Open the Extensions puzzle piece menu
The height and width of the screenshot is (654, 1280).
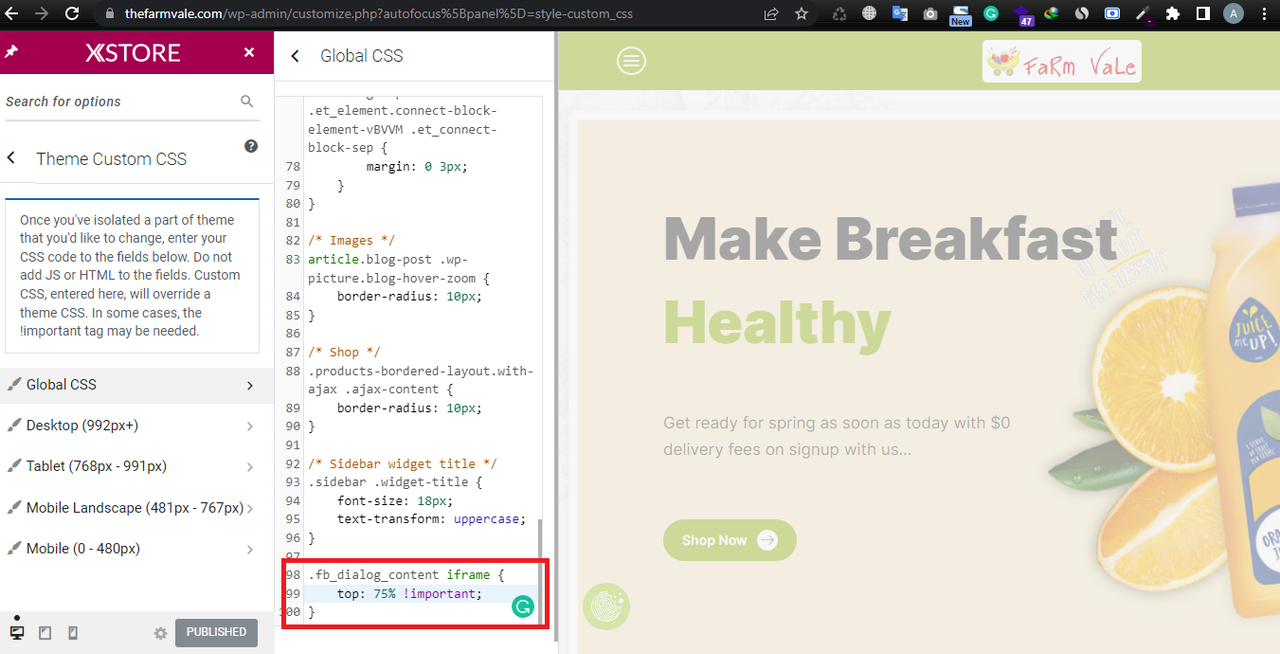1173,14
